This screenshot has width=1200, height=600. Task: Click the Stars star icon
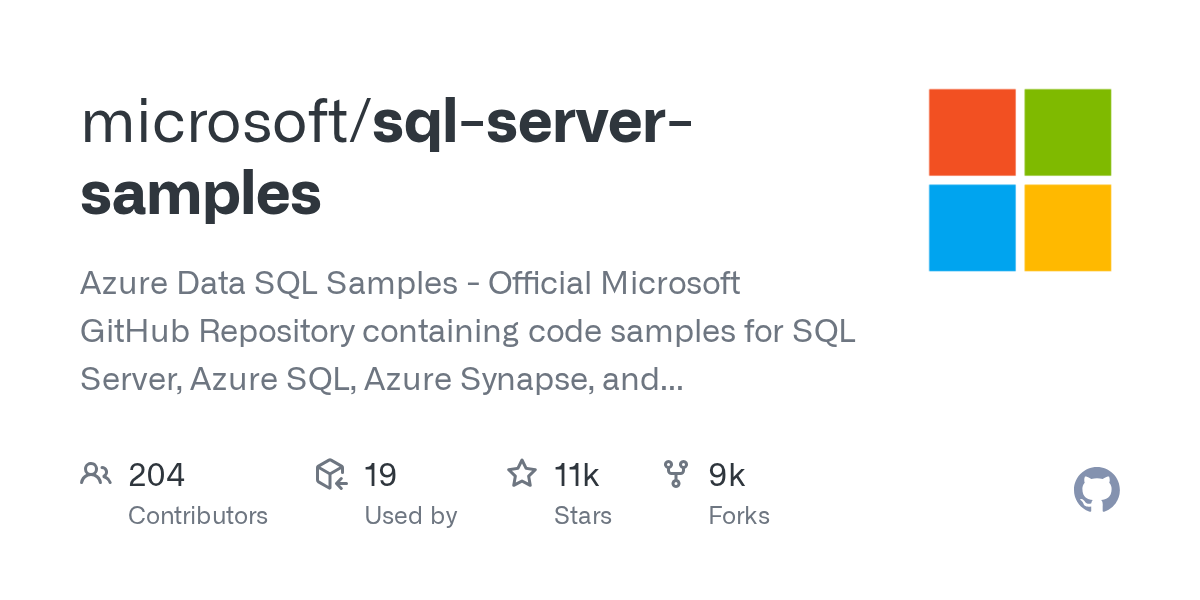click(522, 474)
